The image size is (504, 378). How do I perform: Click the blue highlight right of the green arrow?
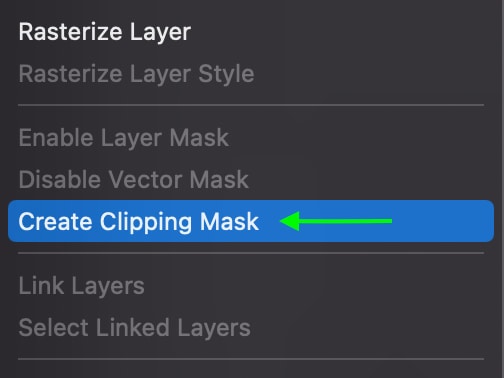tap(443, 221)
